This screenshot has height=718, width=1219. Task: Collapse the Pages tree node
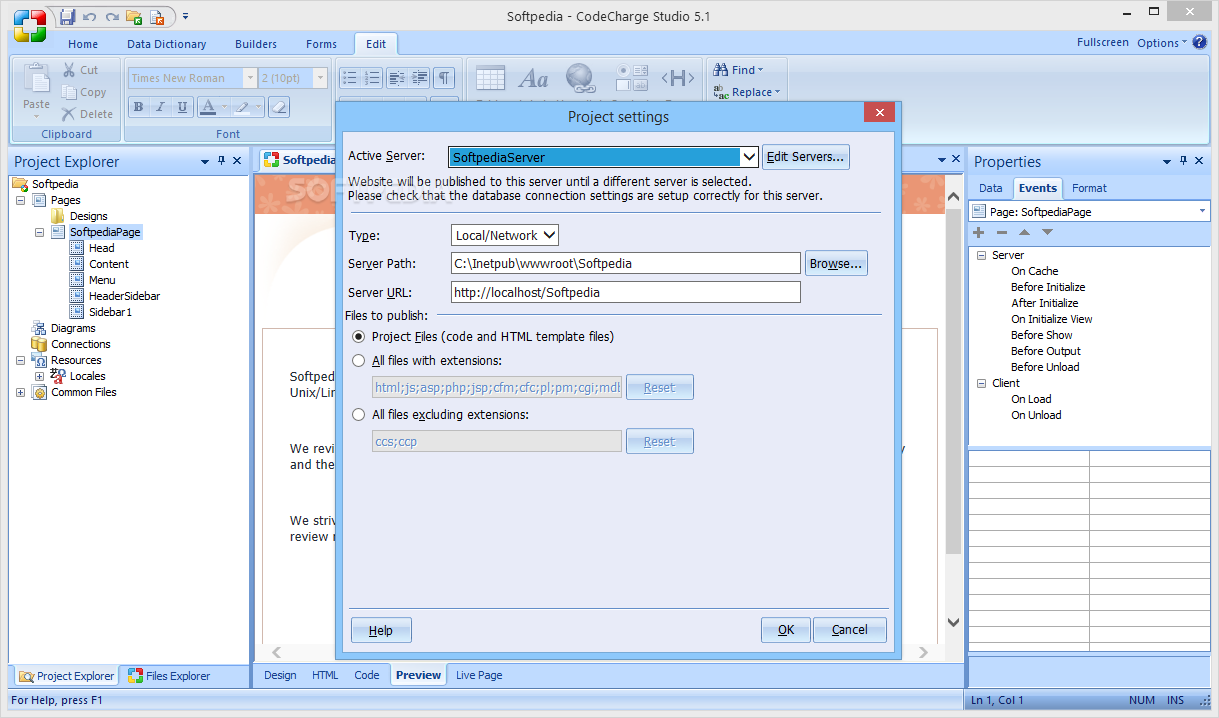[21, 200]
